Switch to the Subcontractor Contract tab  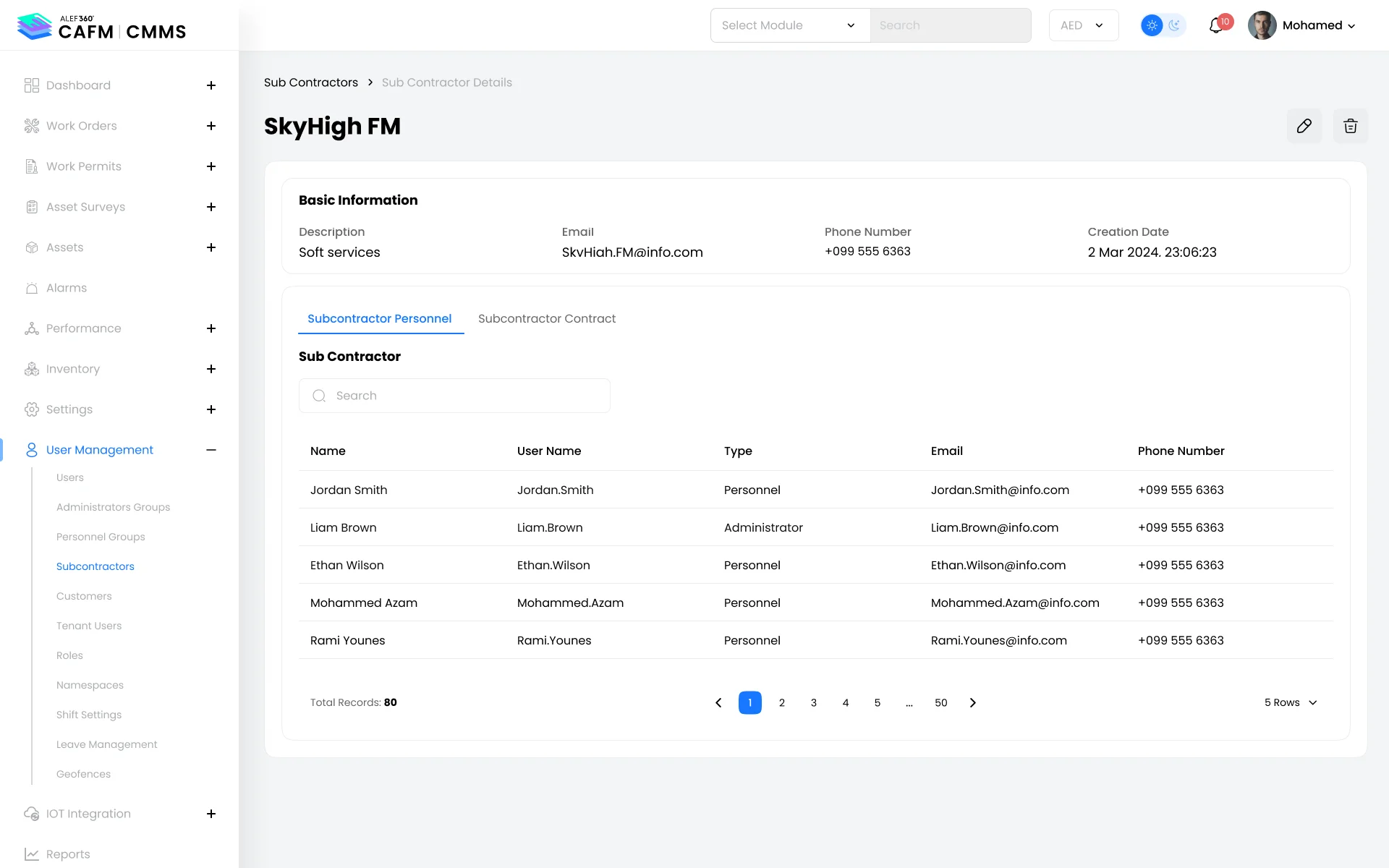[547, 319]
